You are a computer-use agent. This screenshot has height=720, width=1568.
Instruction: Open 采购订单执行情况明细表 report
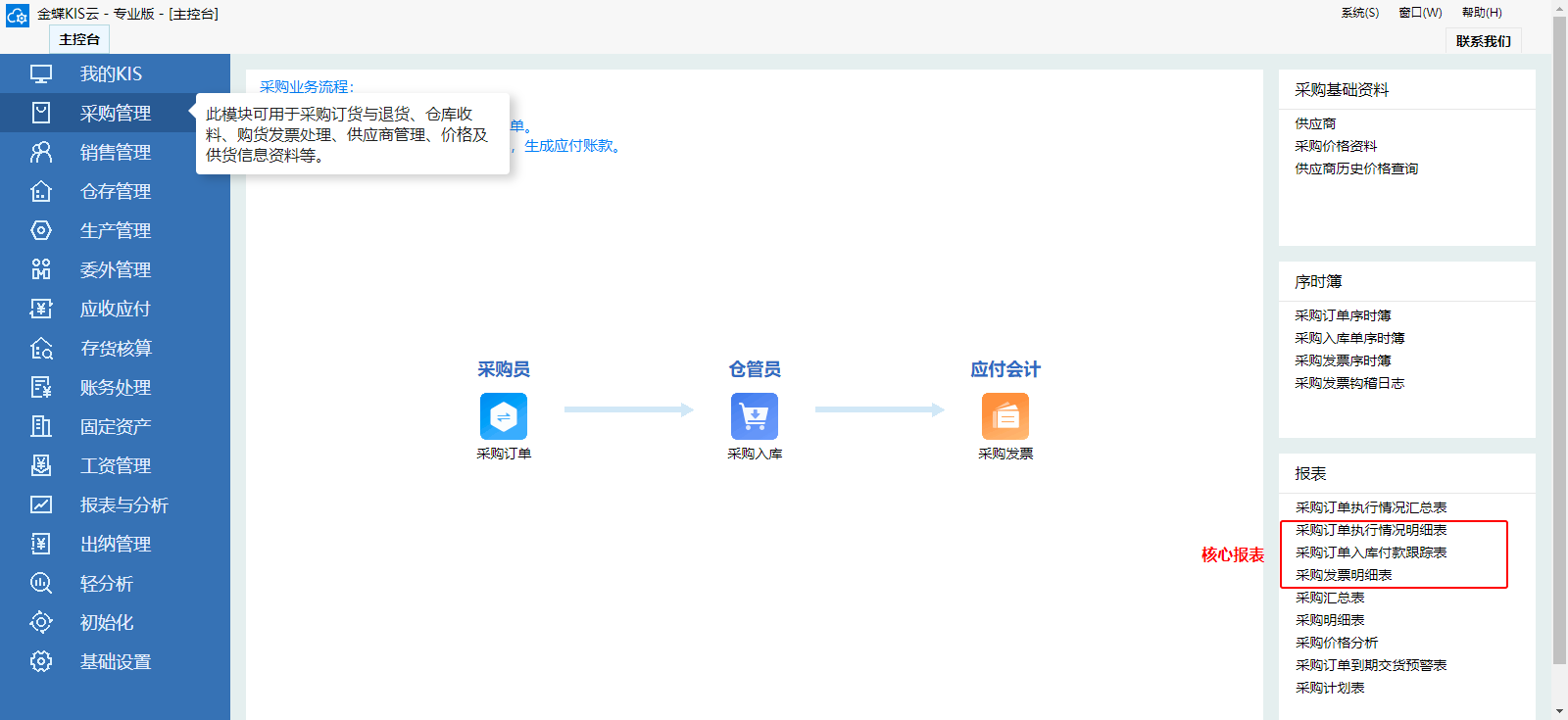[x=1371, y=530]
